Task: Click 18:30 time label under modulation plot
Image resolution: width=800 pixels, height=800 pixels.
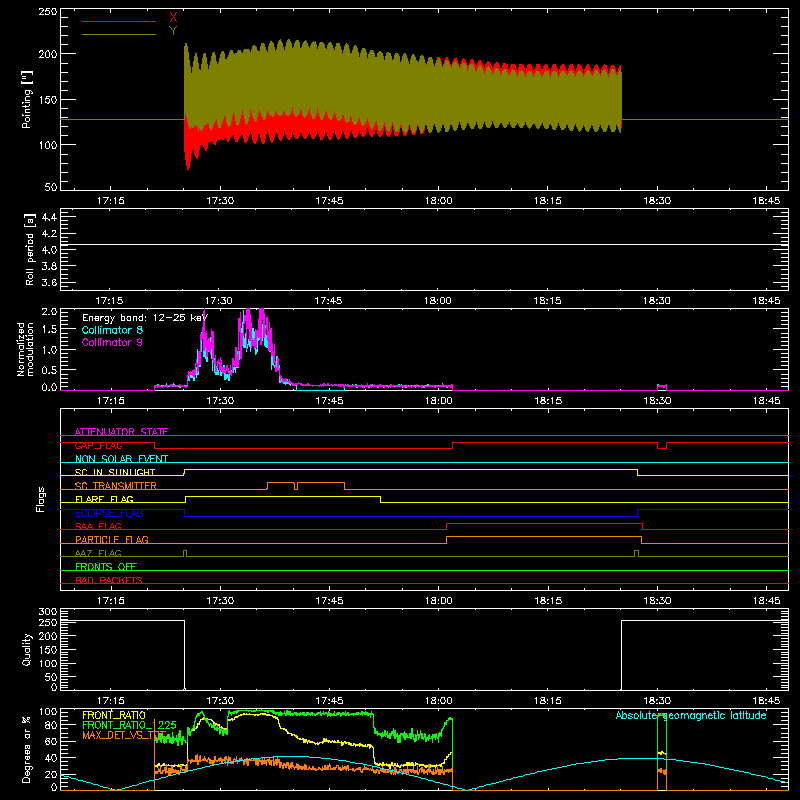Action: click(657, 401)
